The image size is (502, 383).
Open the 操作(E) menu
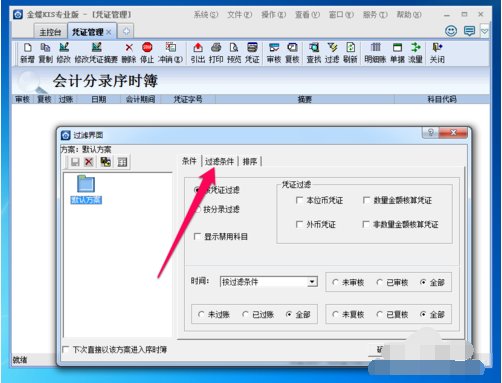click(x=273, y=15)
